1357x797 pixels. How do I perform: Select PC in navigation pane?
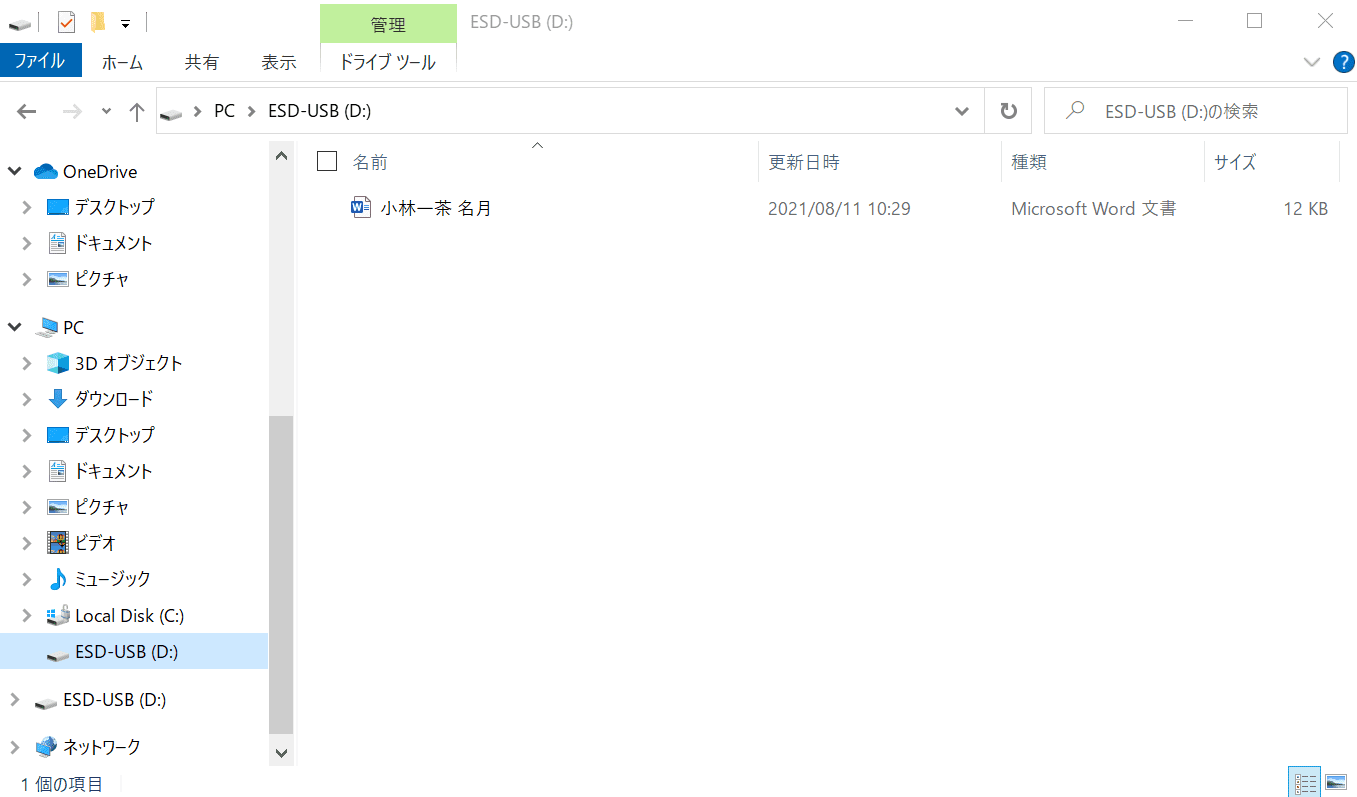click(x=73, y=327)
